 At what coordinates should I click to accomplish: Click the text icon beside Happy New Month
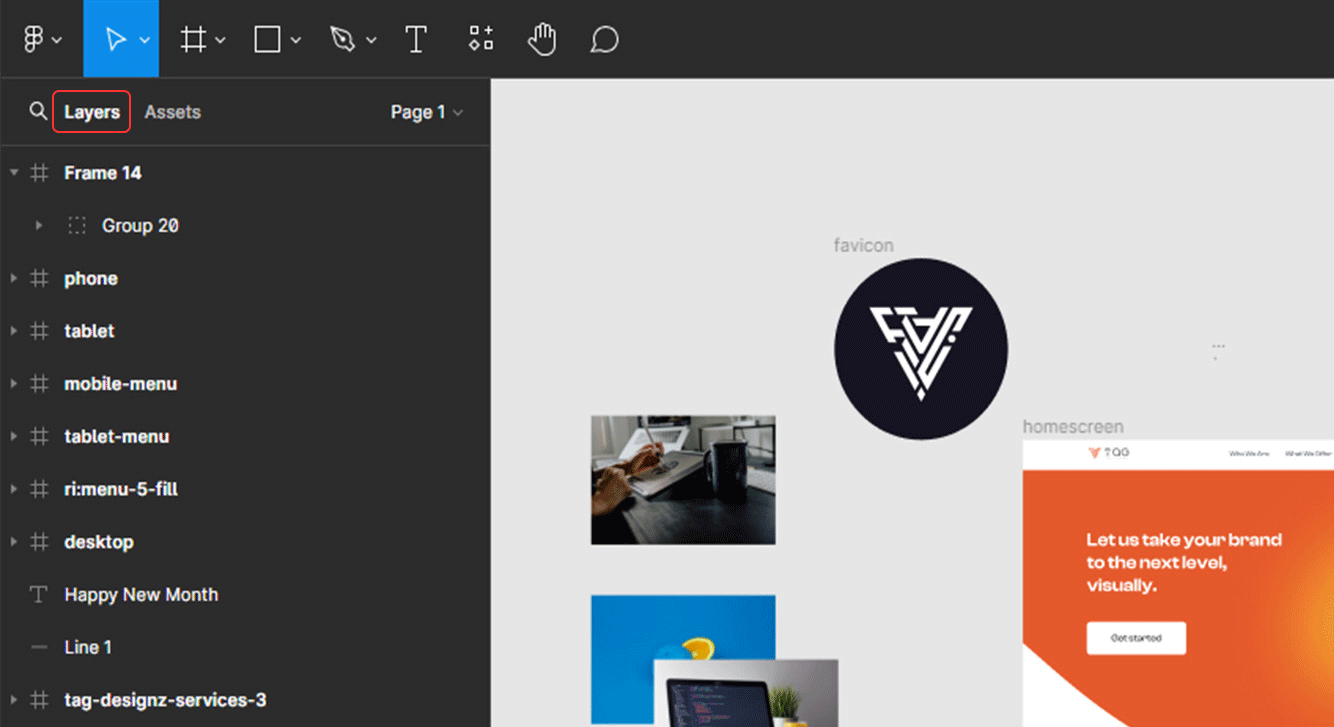(x=39, y=595)
